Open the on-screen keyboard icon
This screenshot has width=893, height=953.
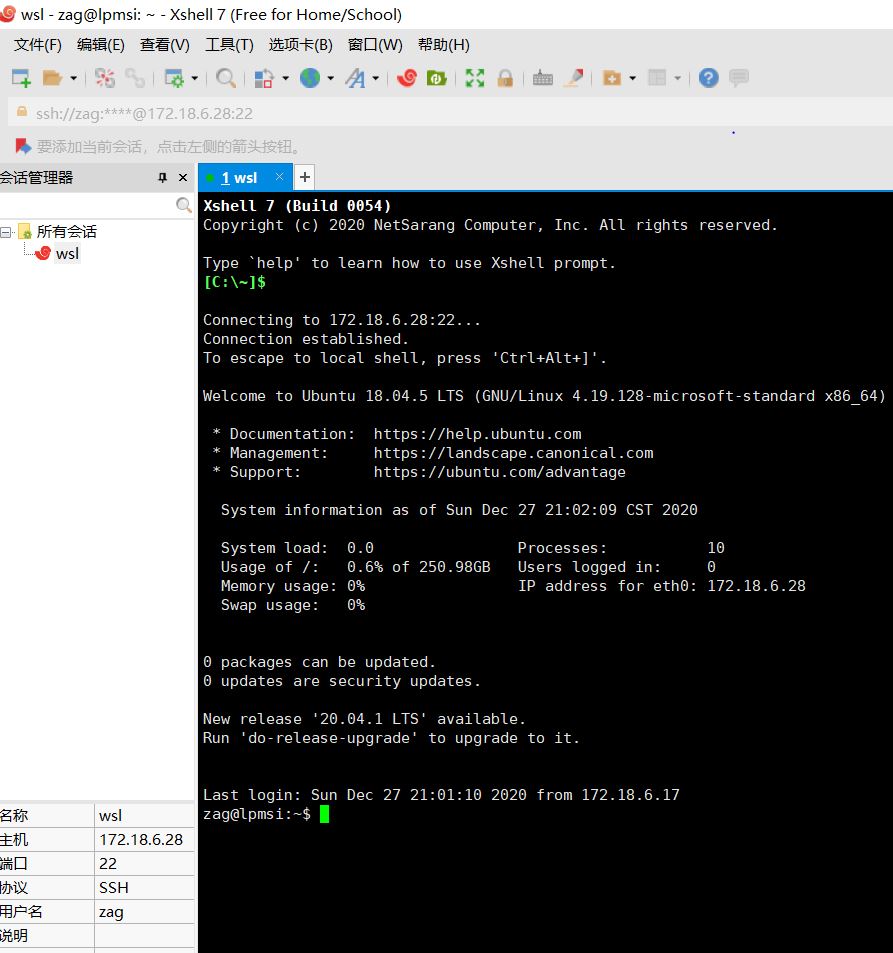(x=541, y=77)
